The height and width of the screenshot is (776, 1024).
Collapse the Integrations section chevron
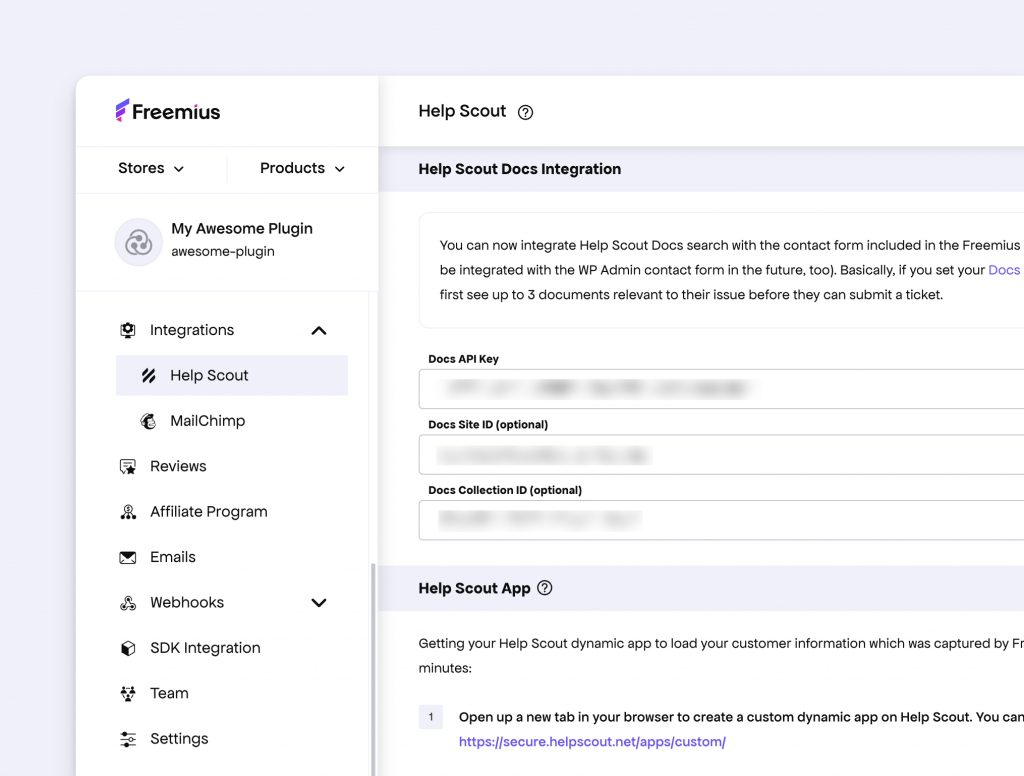coord(319,331)
